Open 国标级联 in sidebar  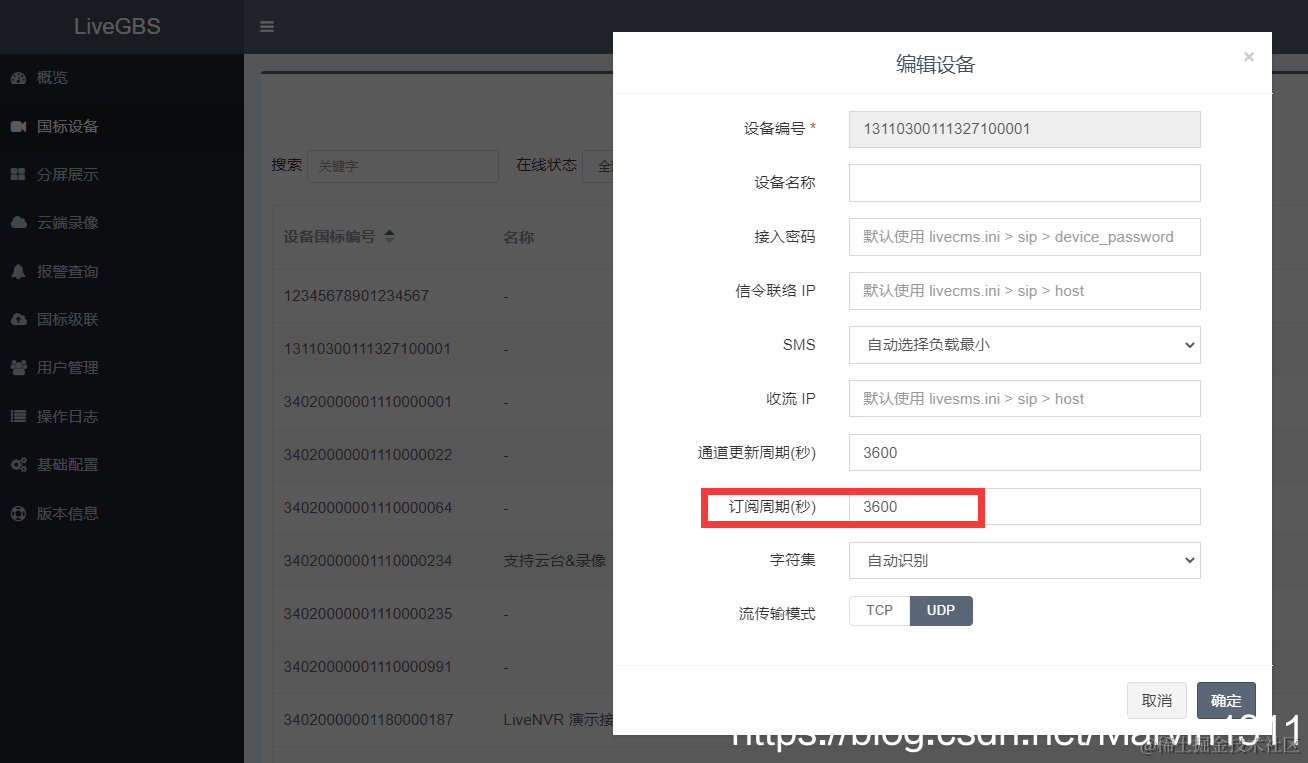(122, 319)
